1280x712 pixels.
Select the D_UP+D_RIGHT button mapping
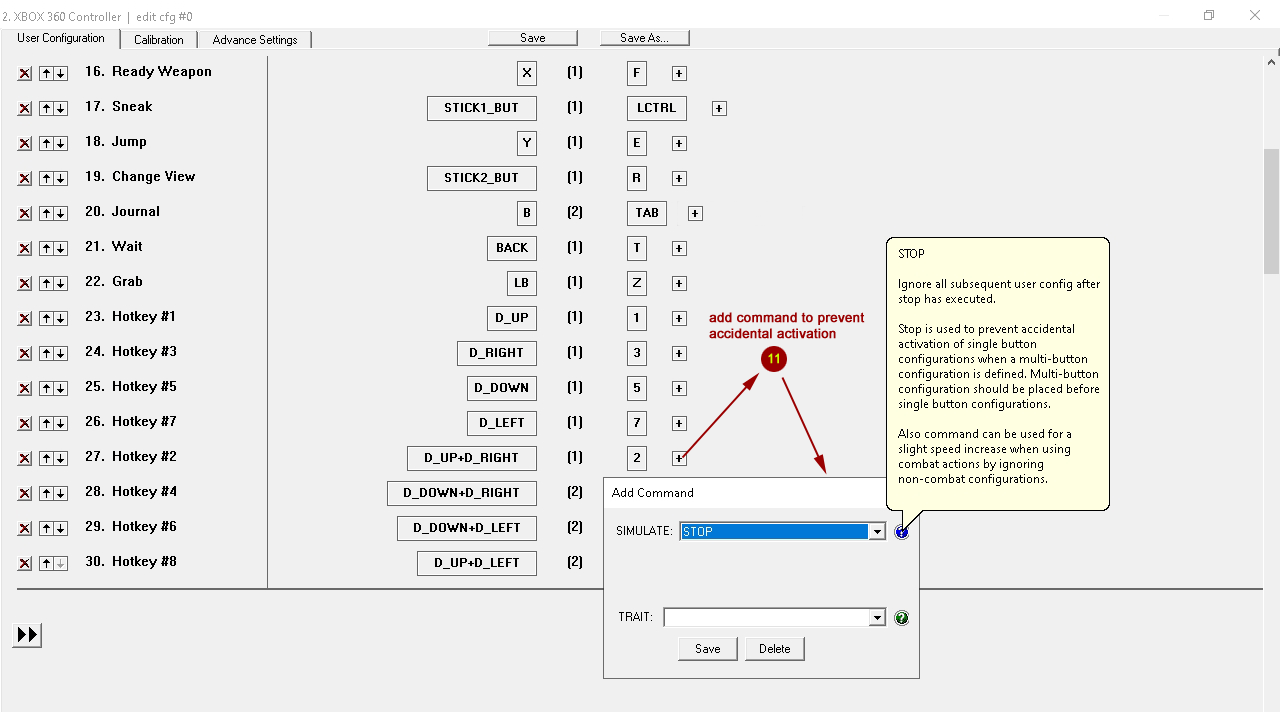point(471,458)
